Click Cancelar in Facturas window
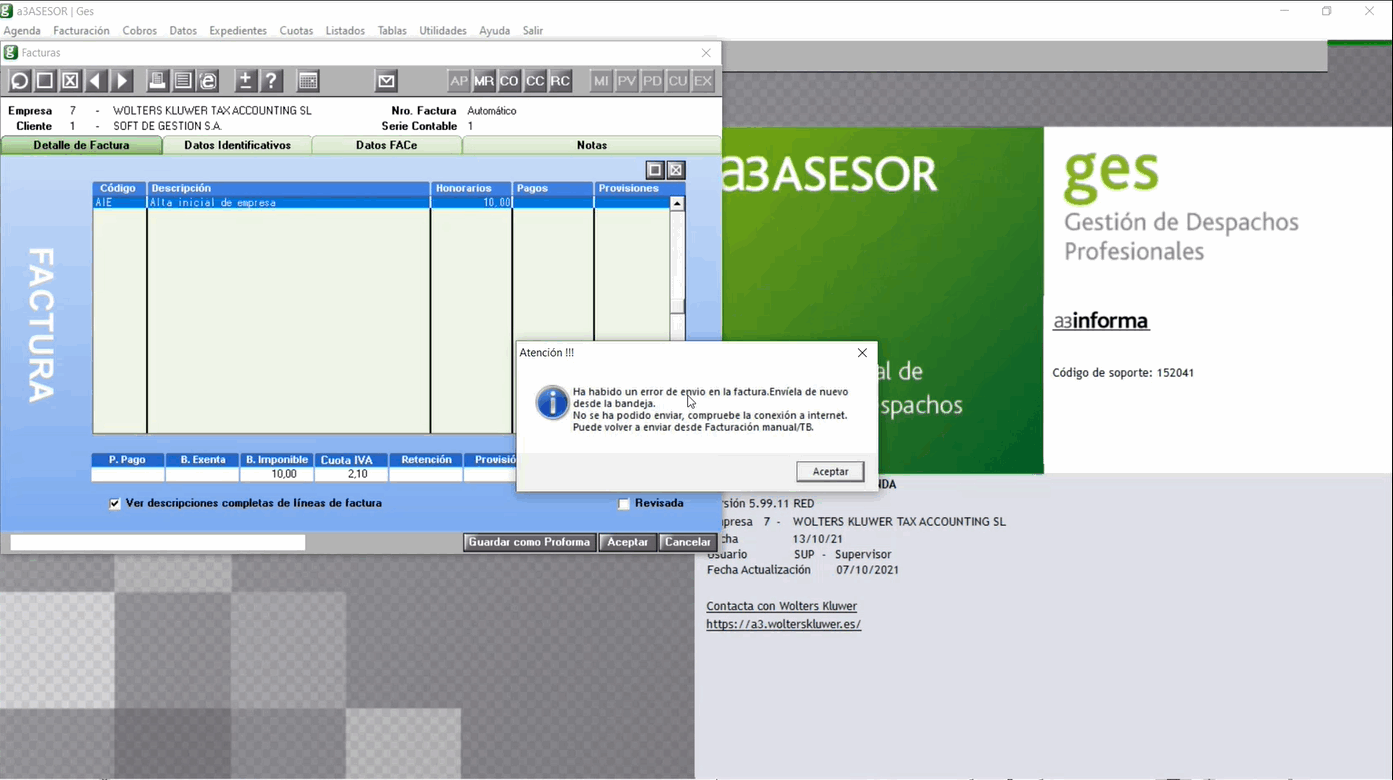This screenshot has height=780, width=1393. (688, 542)
